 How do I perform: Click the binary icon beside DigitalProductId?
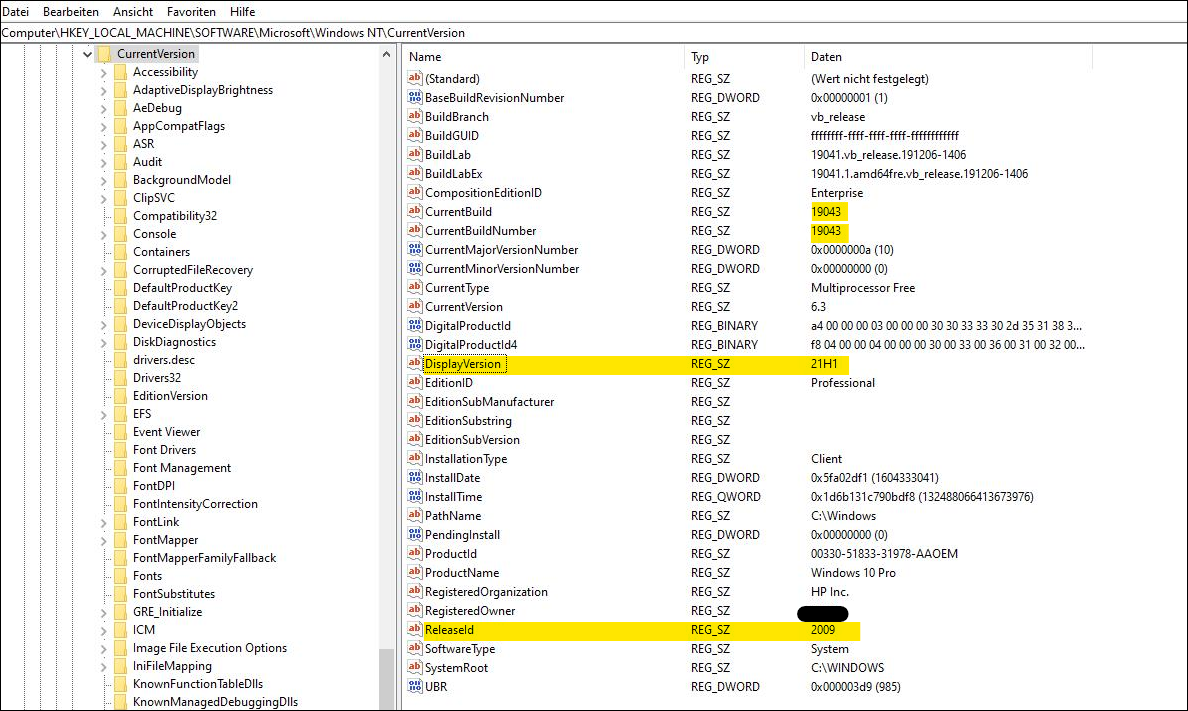point(414,325)
